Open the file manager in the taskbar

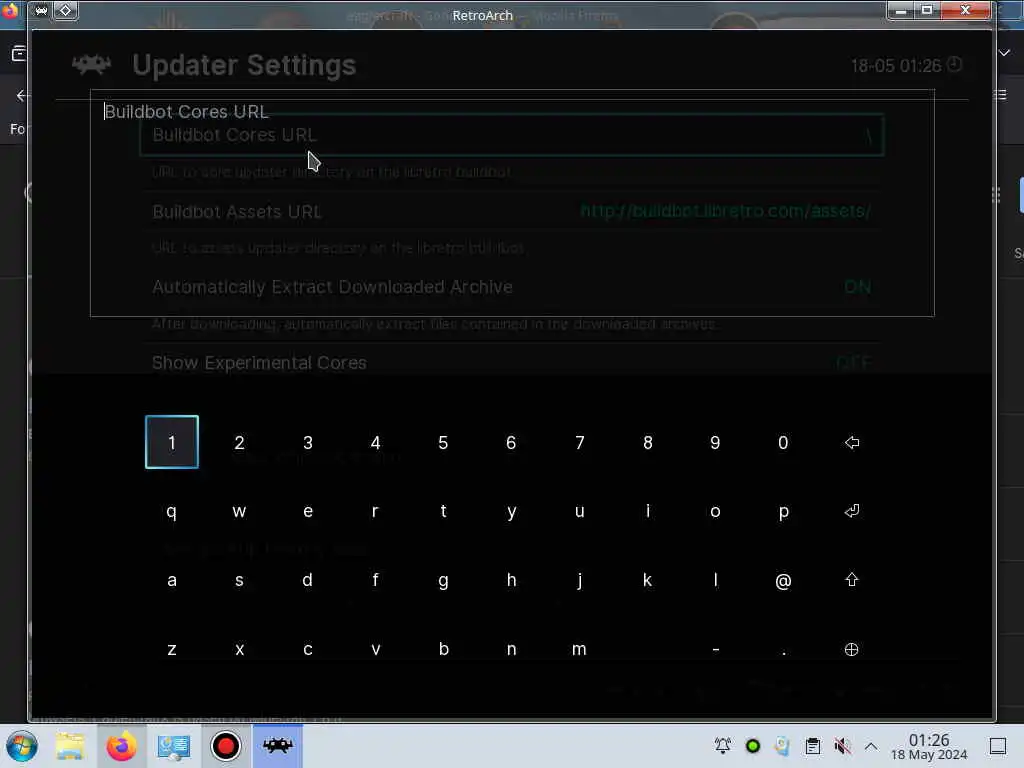[x=70, y=746]
